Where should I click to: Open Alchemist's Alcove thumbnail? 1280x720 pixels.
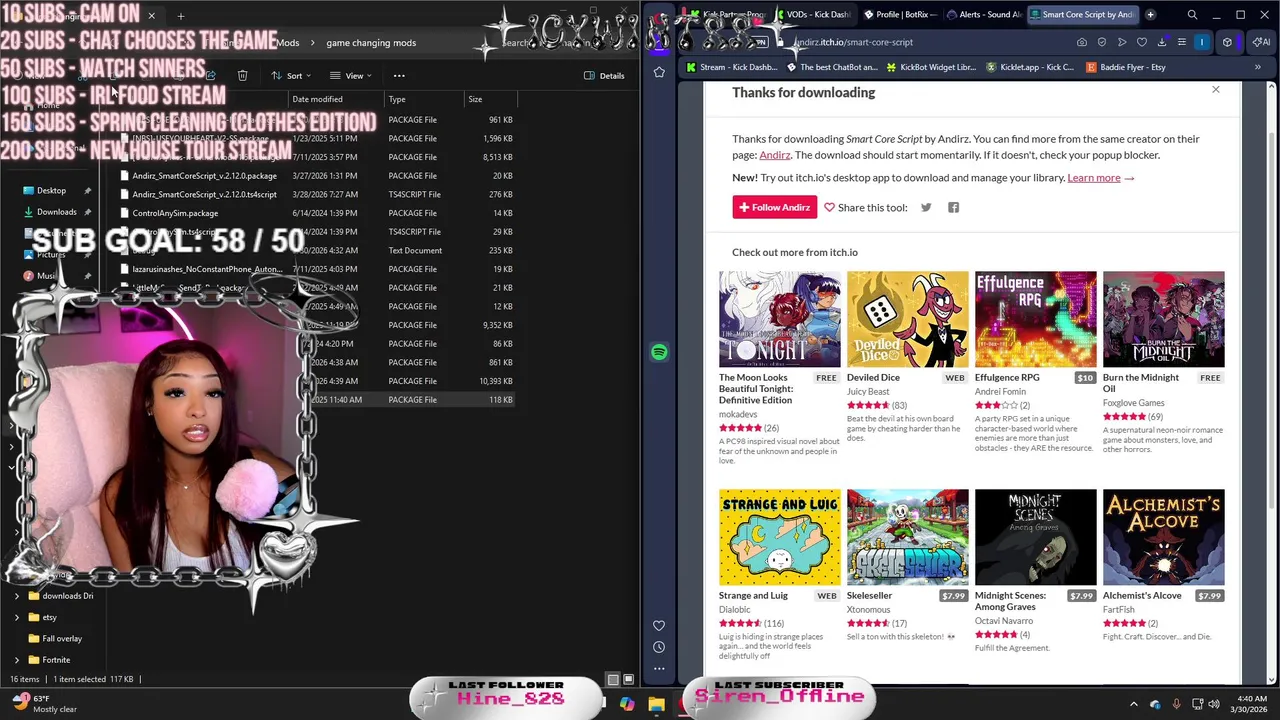(x=1164, y=537)
